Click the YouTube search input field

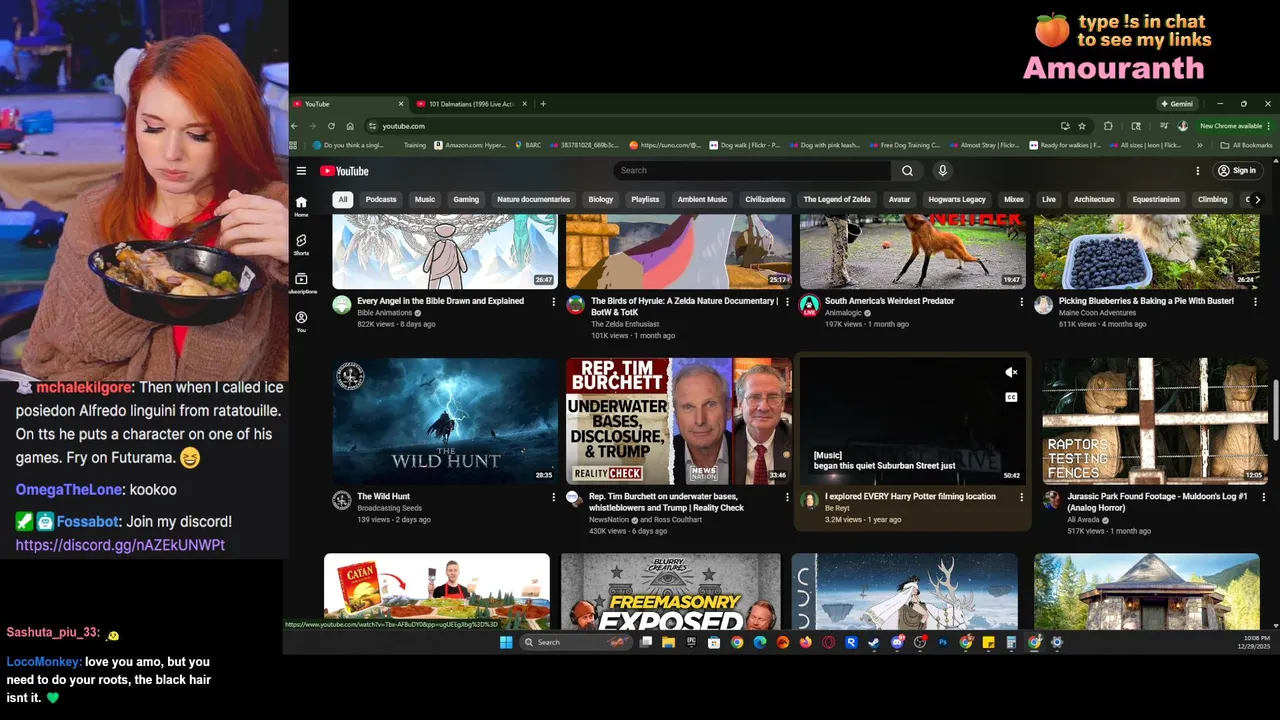(x=752, y=171)
